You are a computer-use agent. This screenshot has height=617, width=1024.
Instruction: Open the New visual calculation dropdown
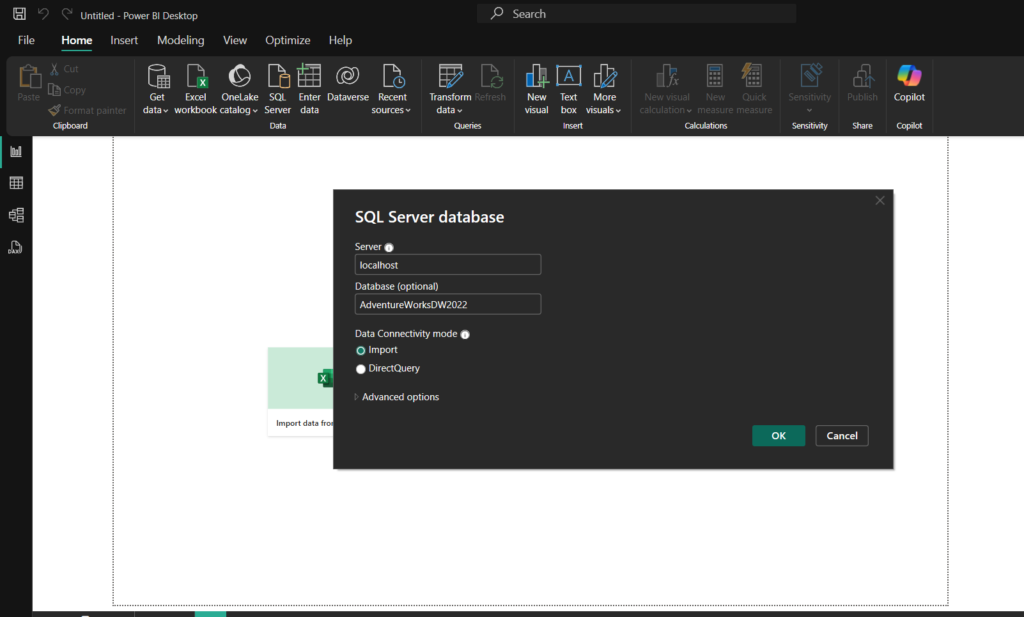coord(666,89)
